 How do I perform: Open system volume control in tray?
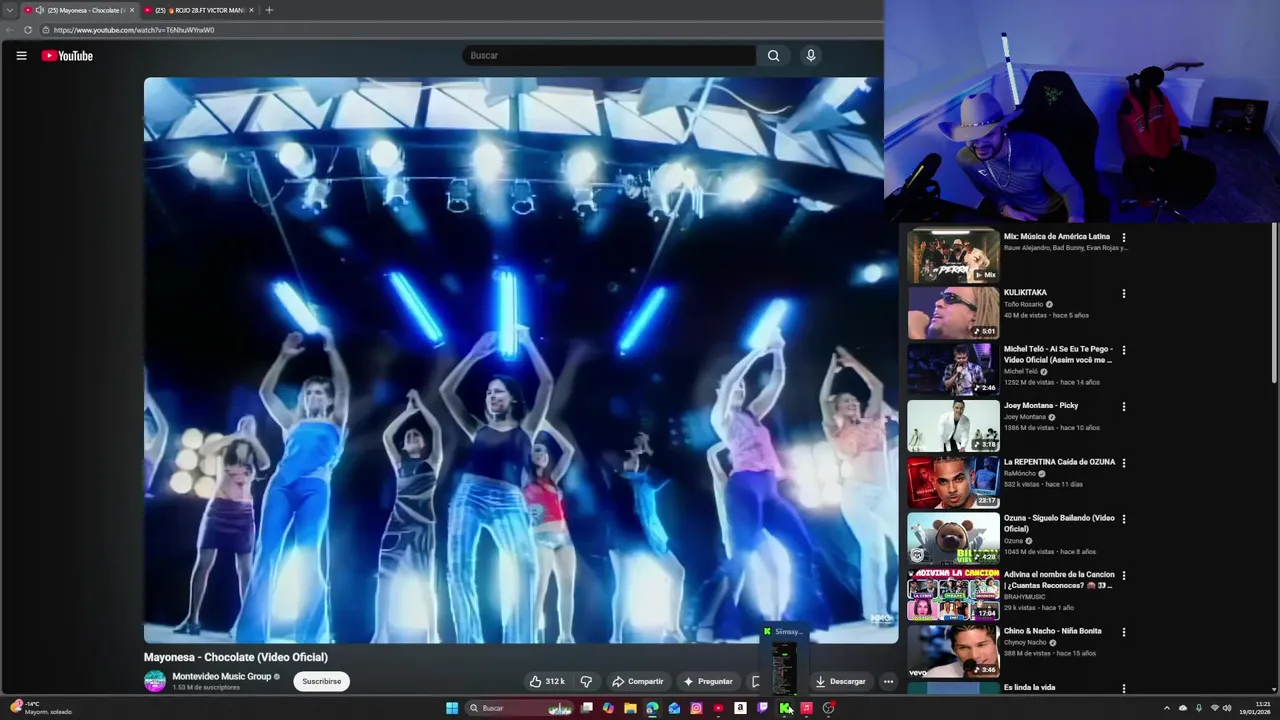[1227, 708]
